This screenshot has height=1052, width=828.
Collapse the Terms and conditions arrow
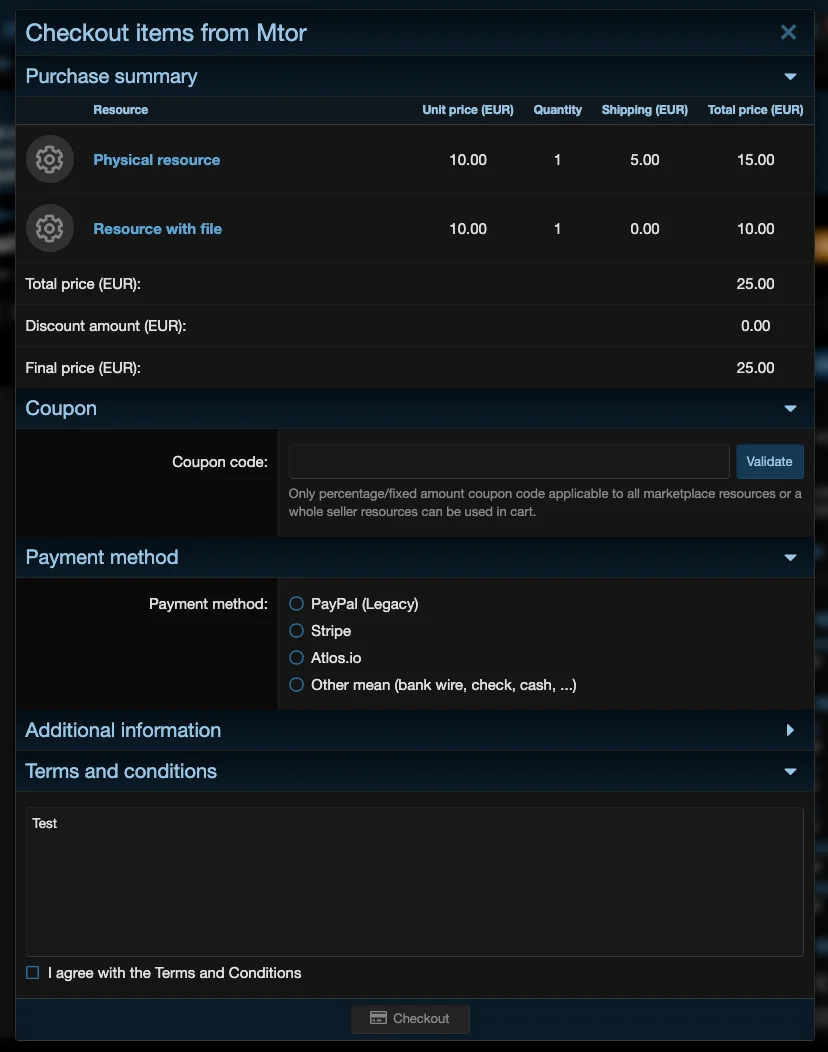[790, 772]
